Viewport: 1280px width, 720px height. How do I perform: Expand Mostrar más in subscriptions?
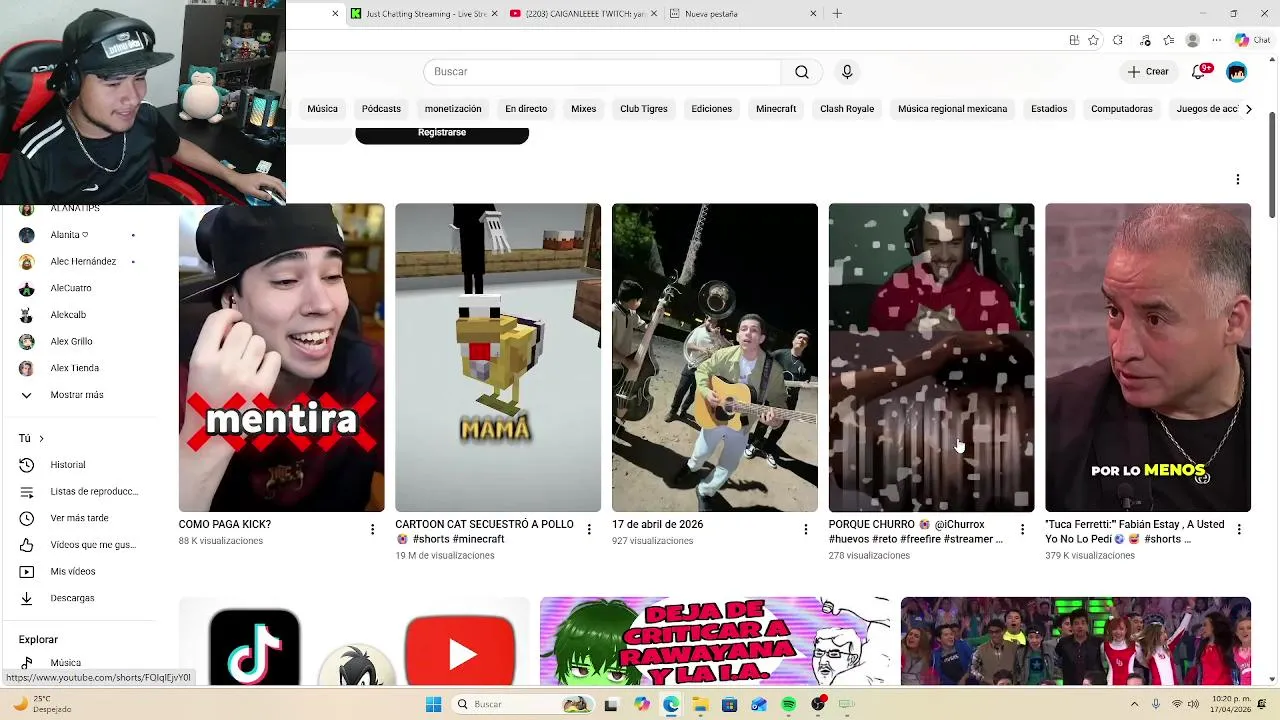(x=79, y=395)
